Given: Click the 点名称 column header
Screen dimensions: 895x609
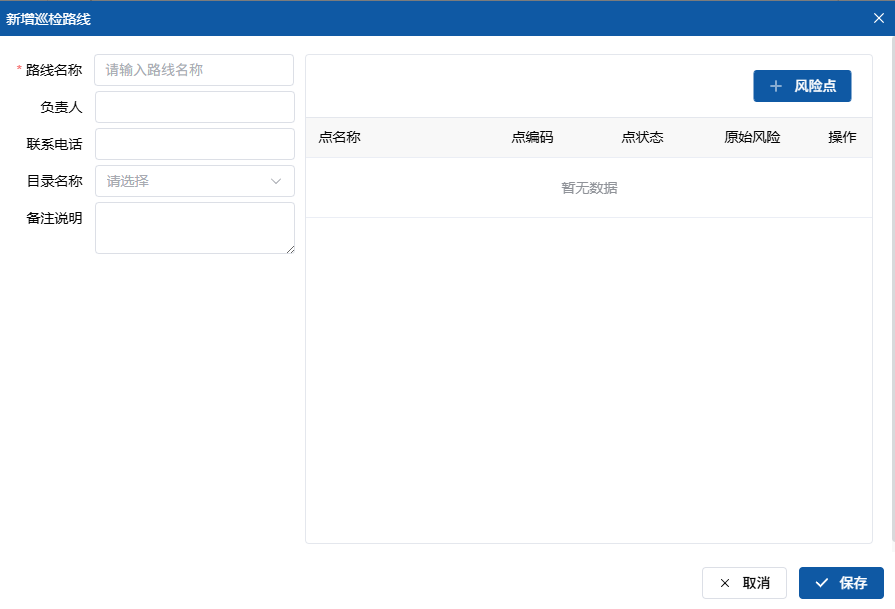Looking at the screenshot, I should pos(339,138).
